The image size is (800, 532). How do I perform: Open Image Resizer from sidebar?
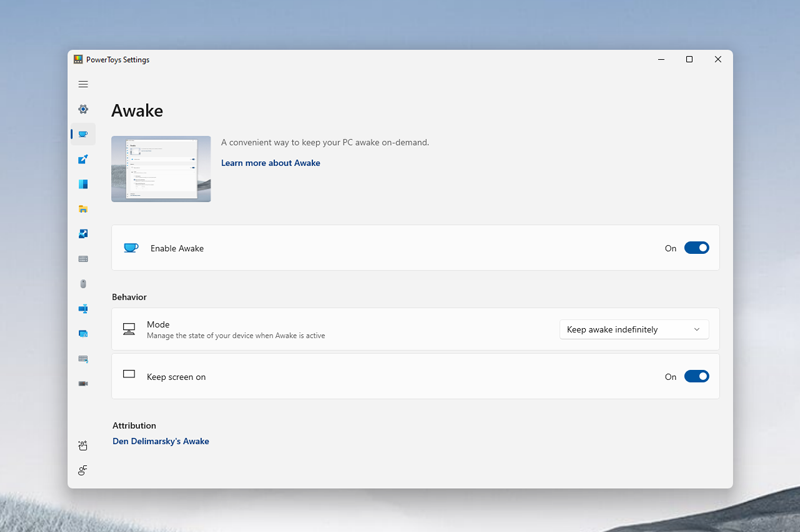(83, 234)
